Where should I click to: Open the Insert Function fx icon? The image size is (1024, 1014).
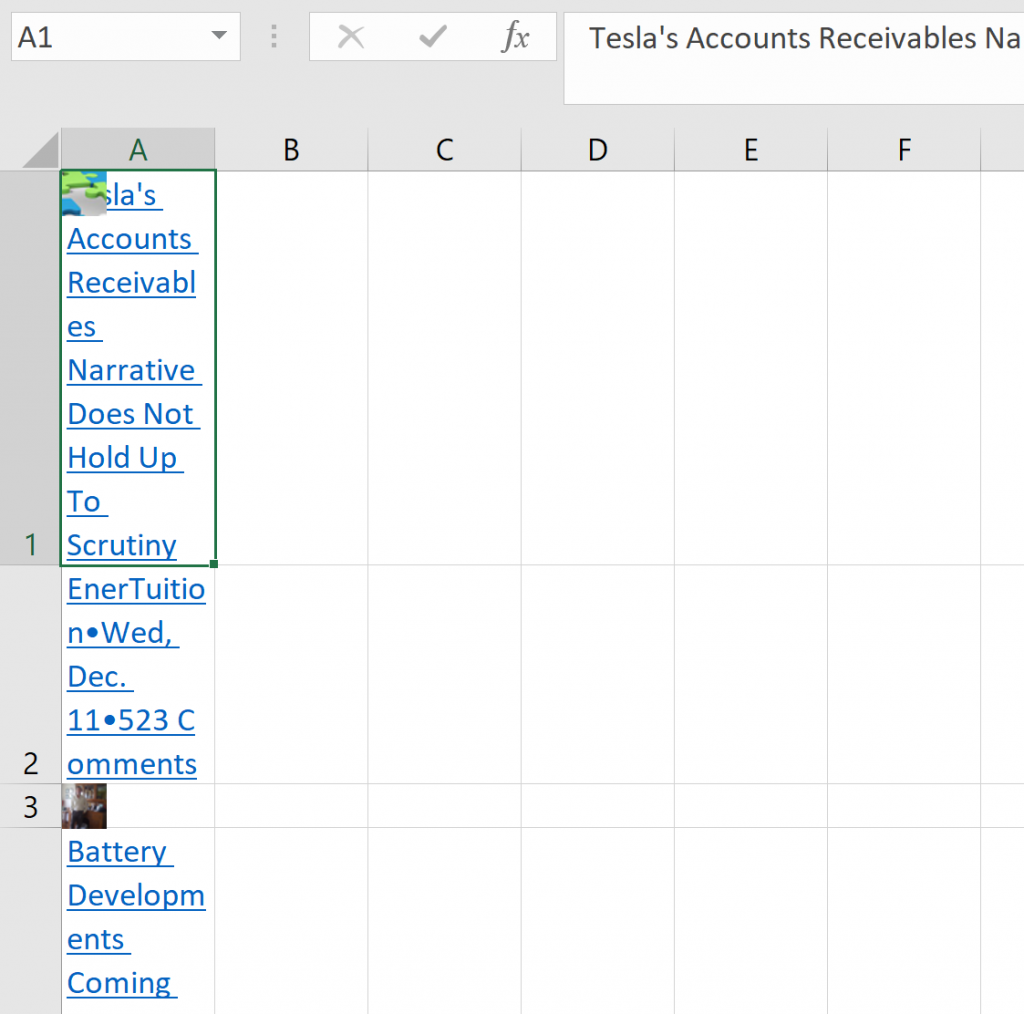pyautogui.click(x=515, y=37)
